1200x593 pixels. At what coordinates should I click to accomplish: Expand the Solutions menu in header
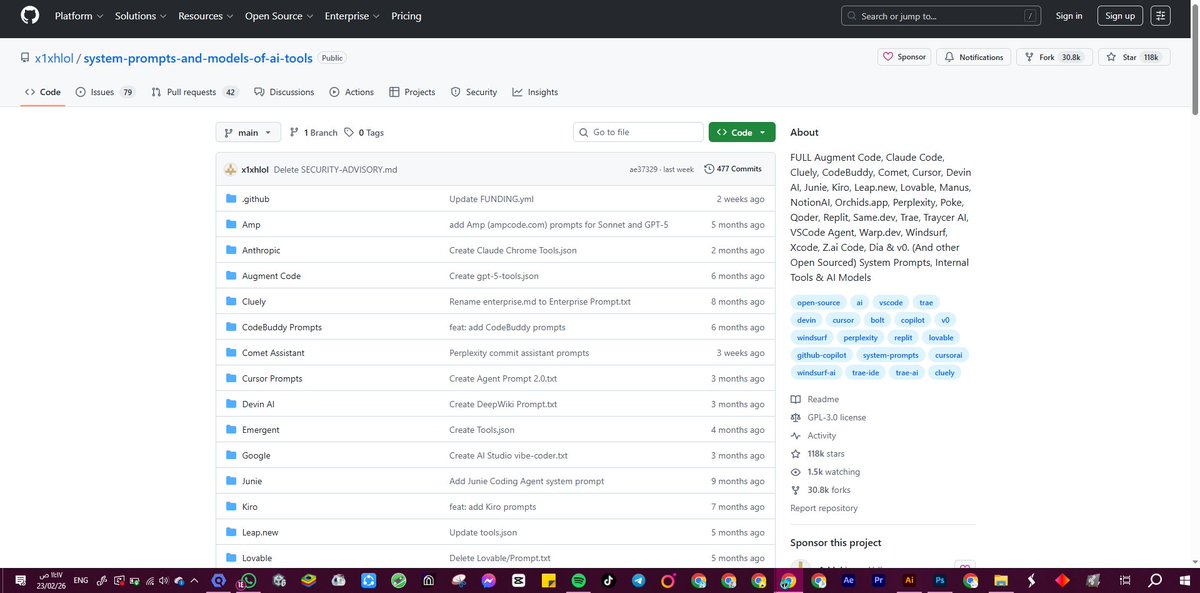(141, 16)
